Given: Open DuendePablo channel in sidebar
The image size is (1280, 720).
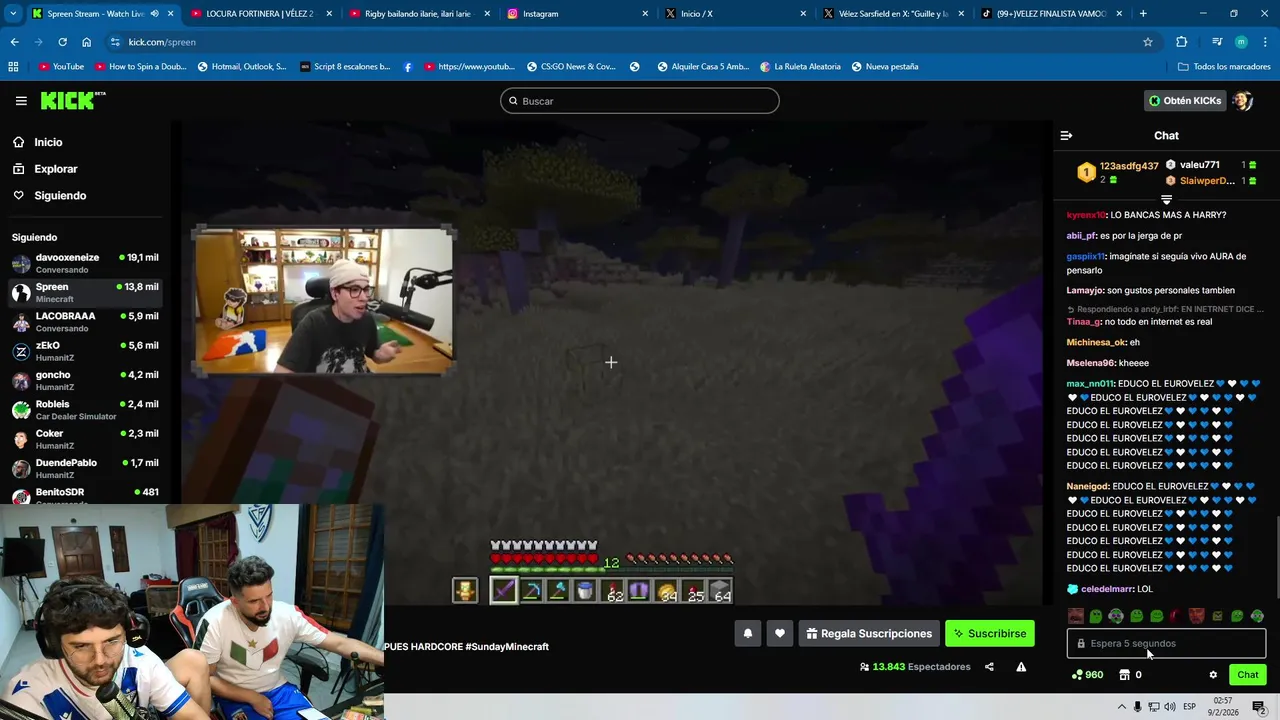Looking at the screenshot, I should coord(85,468).
